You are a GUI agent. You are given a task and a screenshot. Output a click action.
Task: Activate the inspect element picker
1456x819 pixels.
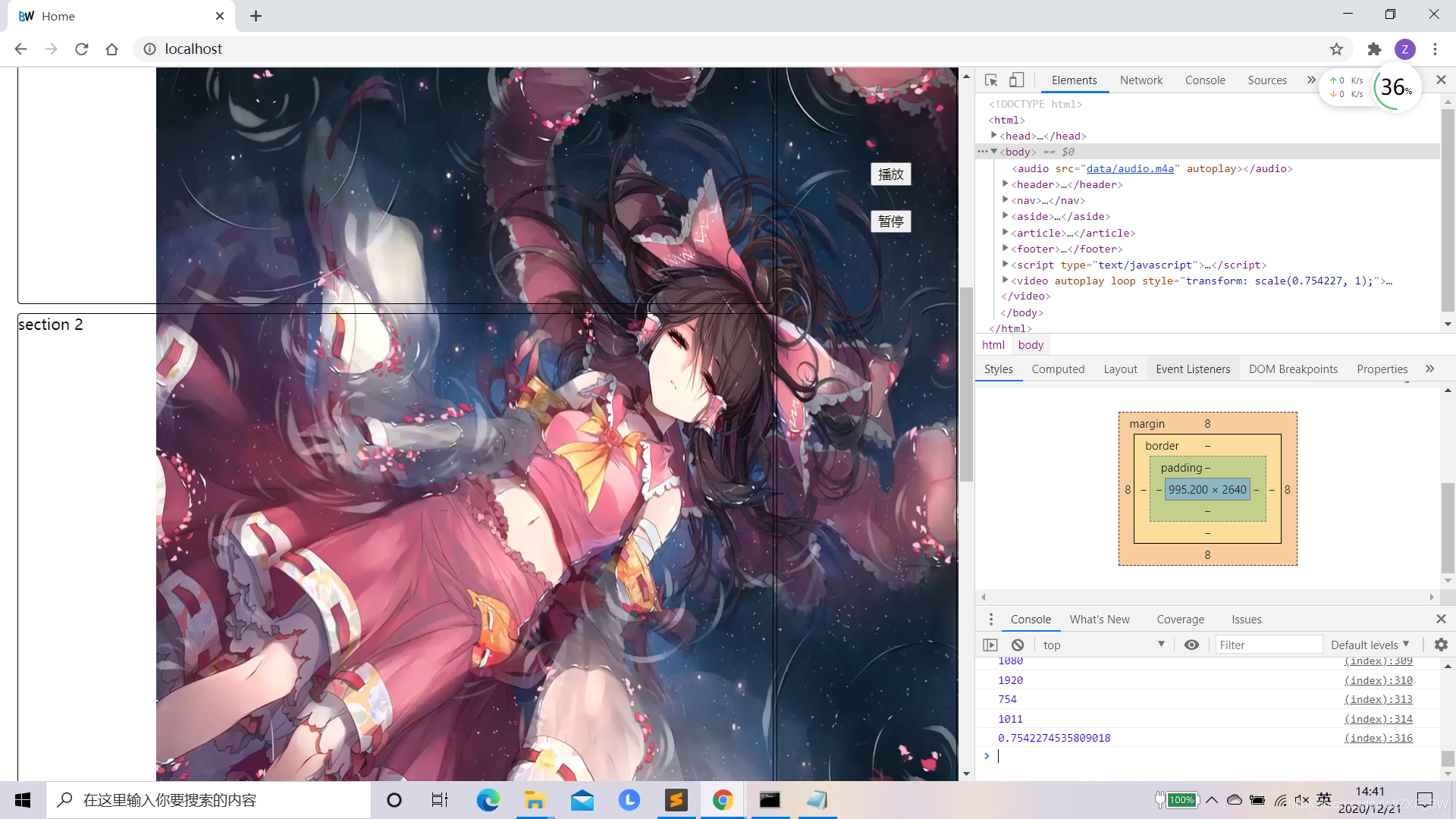pos(991,80)
